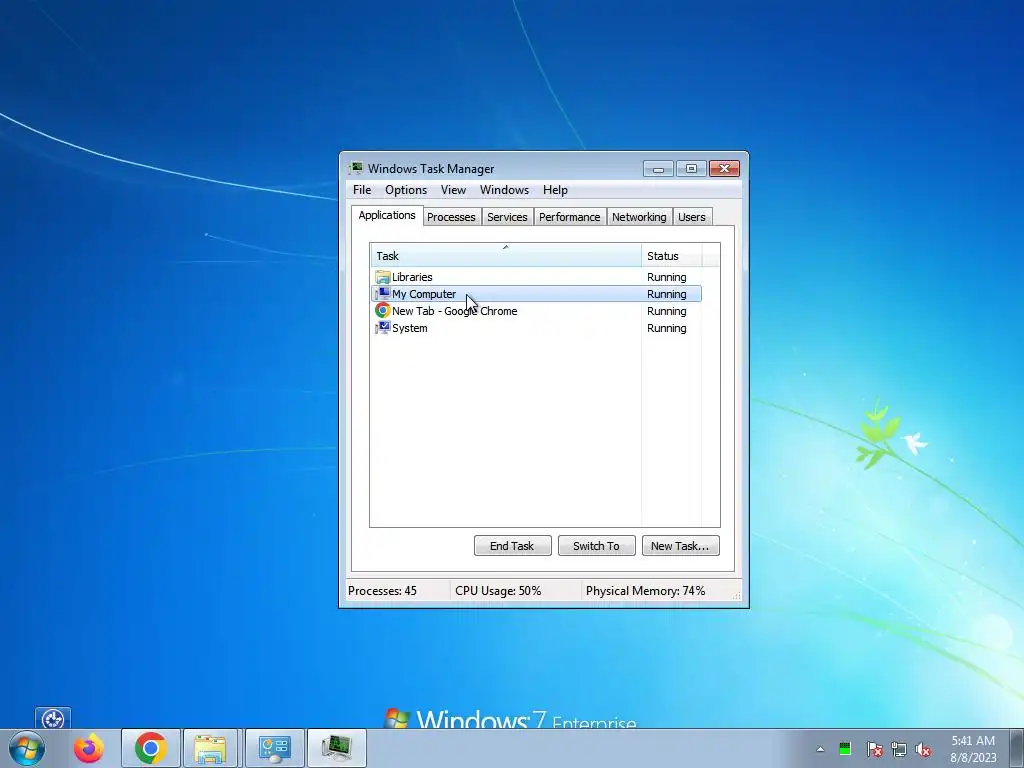The height and width of the screenshot is (768, 1024).
Task: Select the Libraries task row
Action: (x=536, y=277)
